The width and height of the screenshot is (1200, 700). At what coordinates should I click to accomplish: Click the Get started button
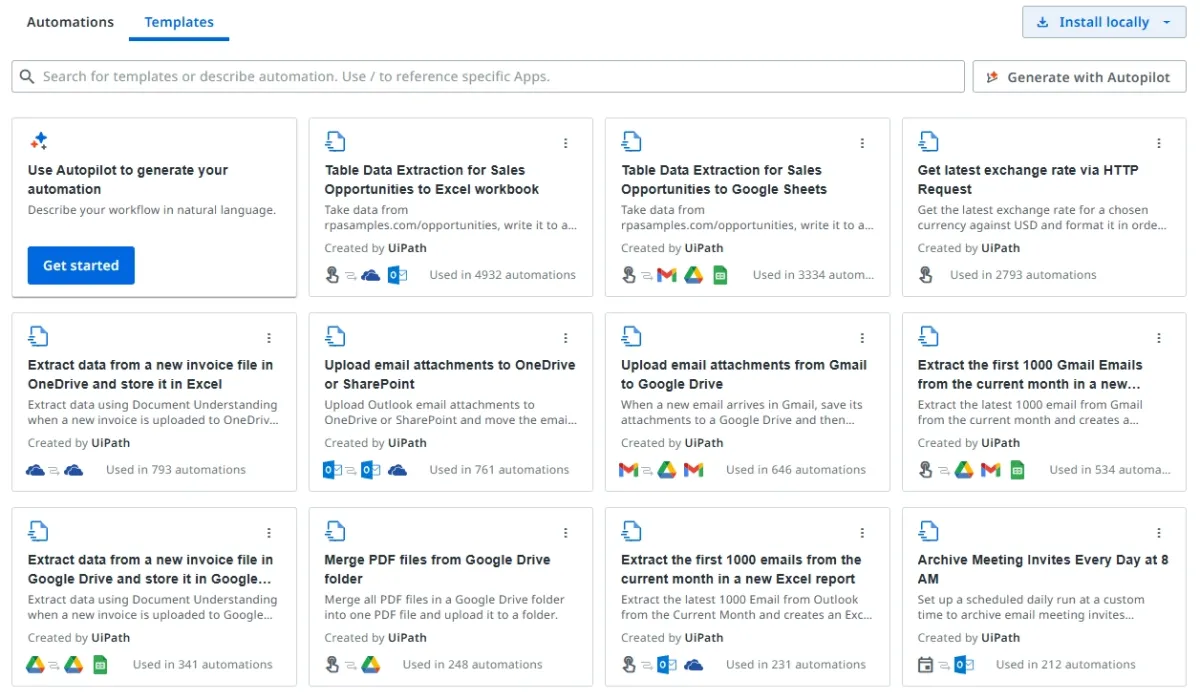[x=81, y=265]
